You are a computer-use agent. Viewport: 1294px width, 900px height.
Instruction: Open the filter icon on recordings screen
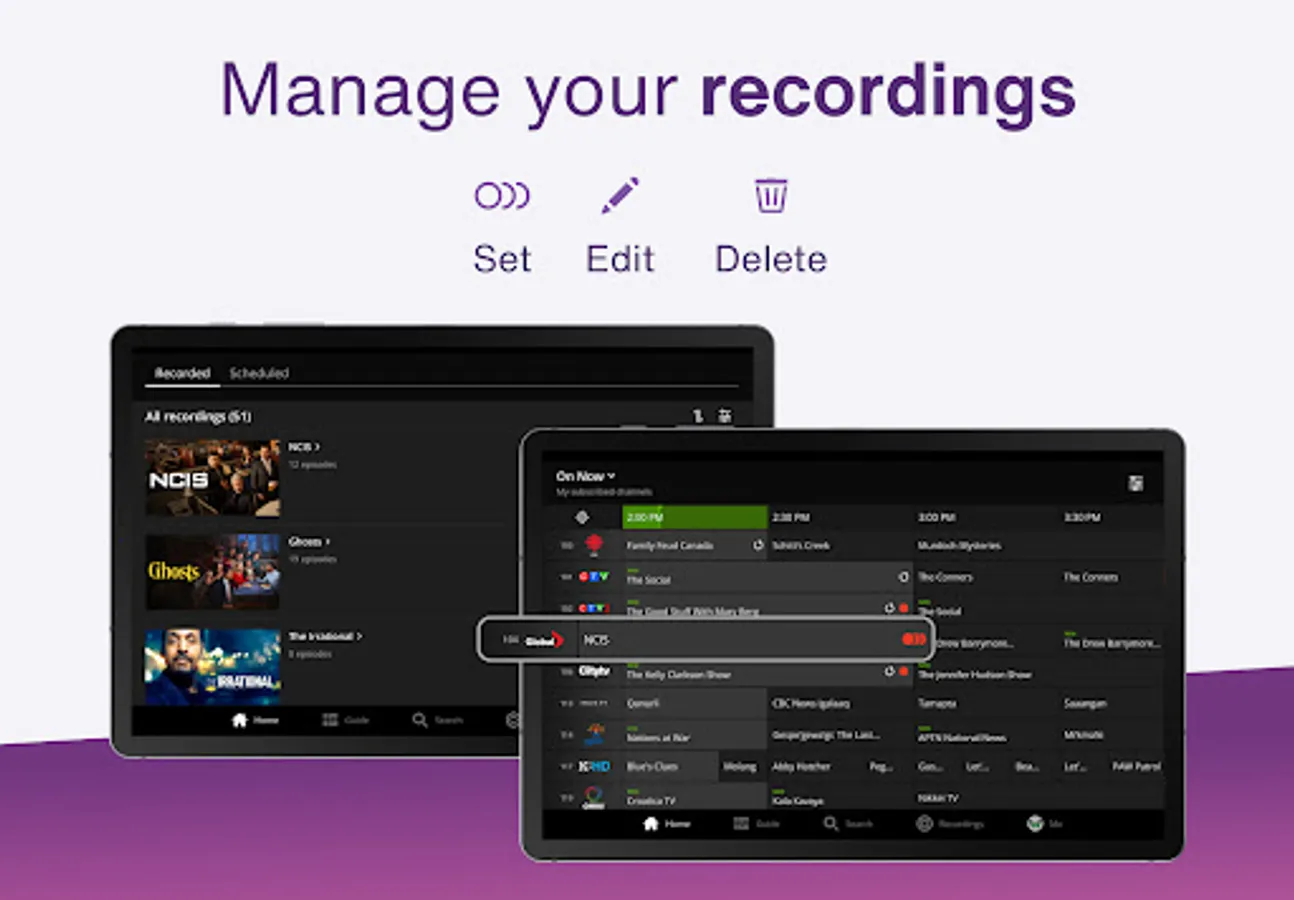pos(724,415)
